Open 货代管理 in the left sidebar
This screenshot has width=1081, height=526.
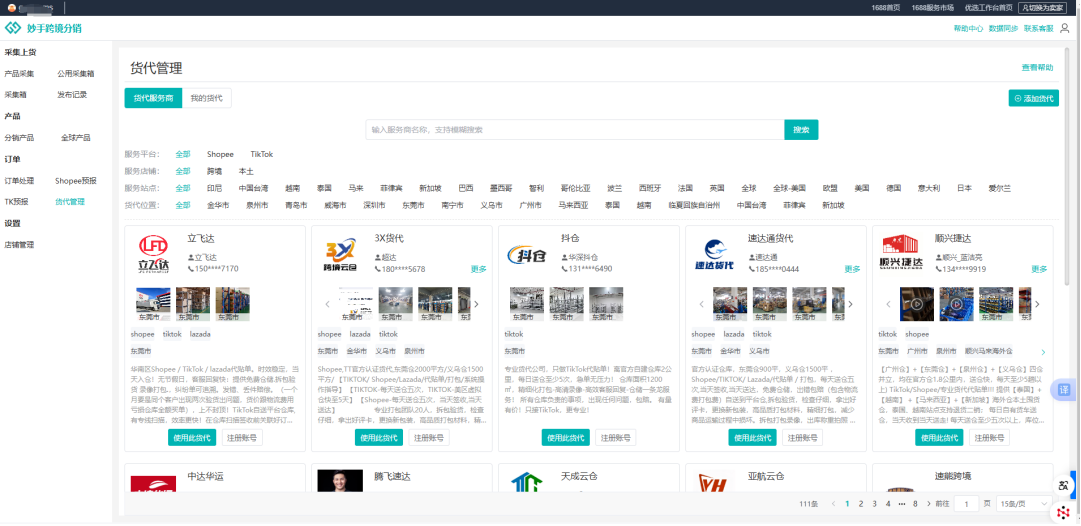[x=70, y=201]
